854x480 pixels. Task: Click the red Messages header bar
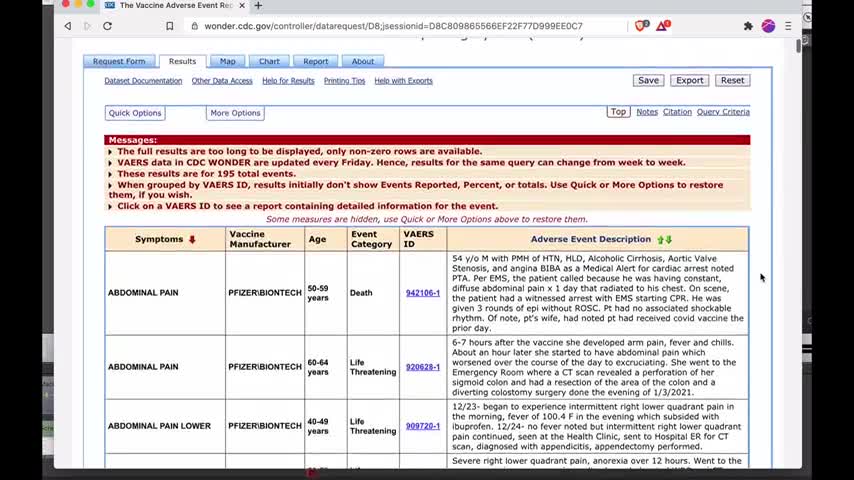427,140
